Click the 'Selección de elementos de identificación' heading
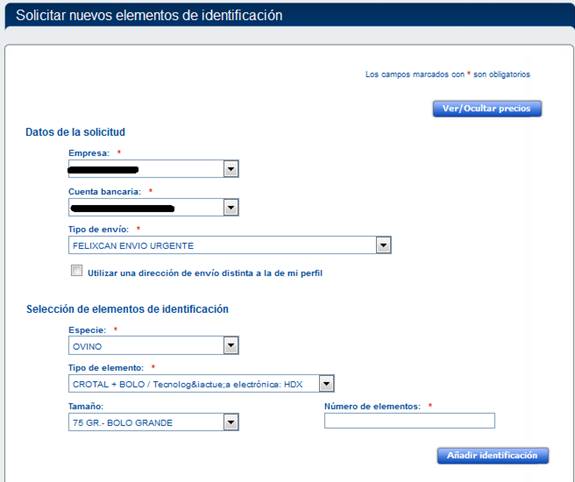This screenshot has width=575, height=482. pos(127,309)
